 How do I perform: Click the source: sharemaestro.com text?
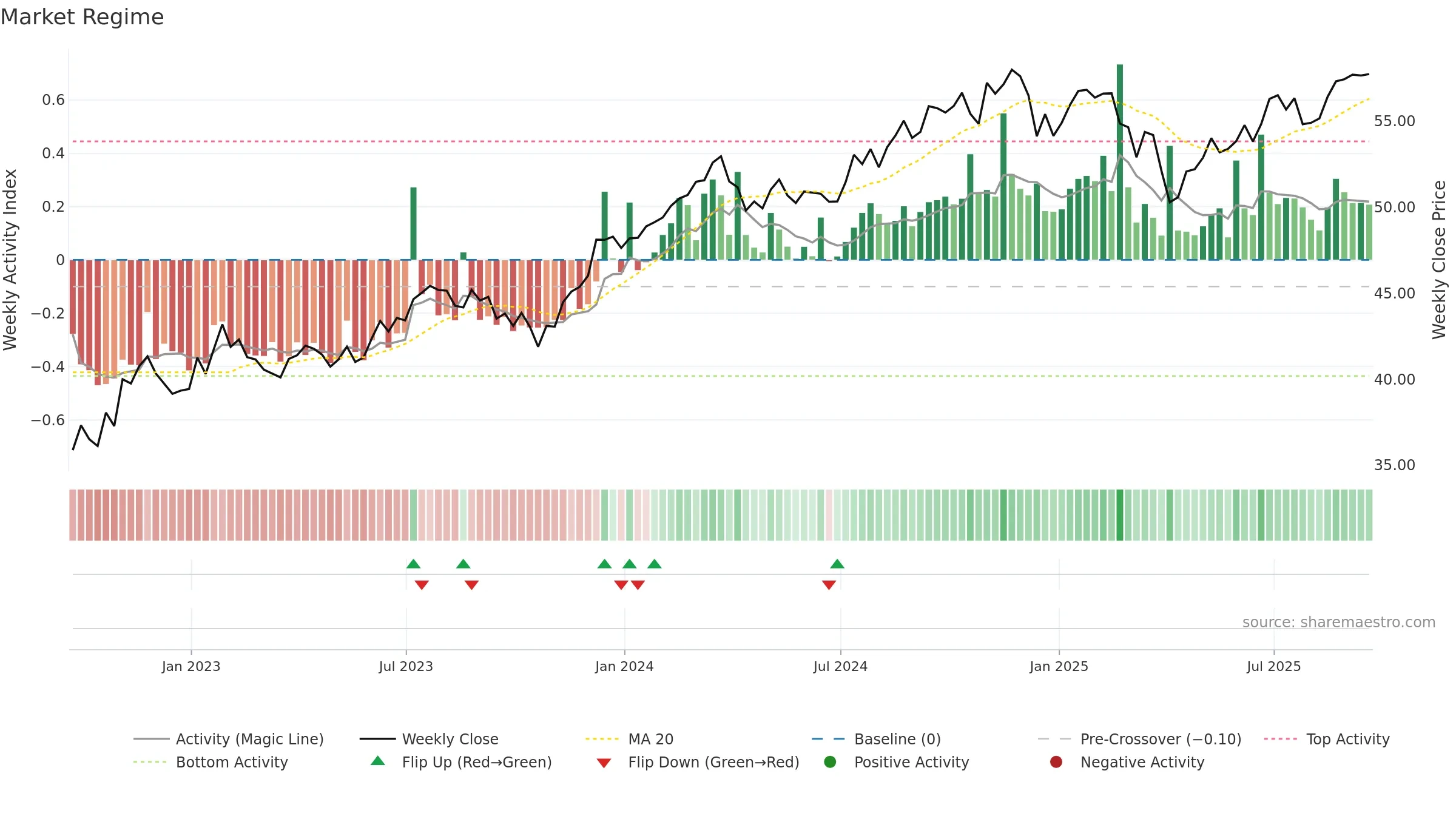coord(1339,622)
